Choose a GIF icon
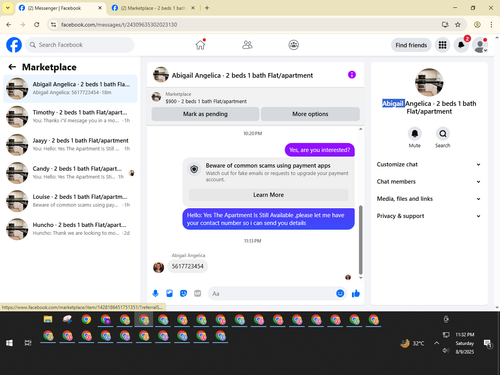This screenshot has height=375, width=500. (x=198, y=293)
